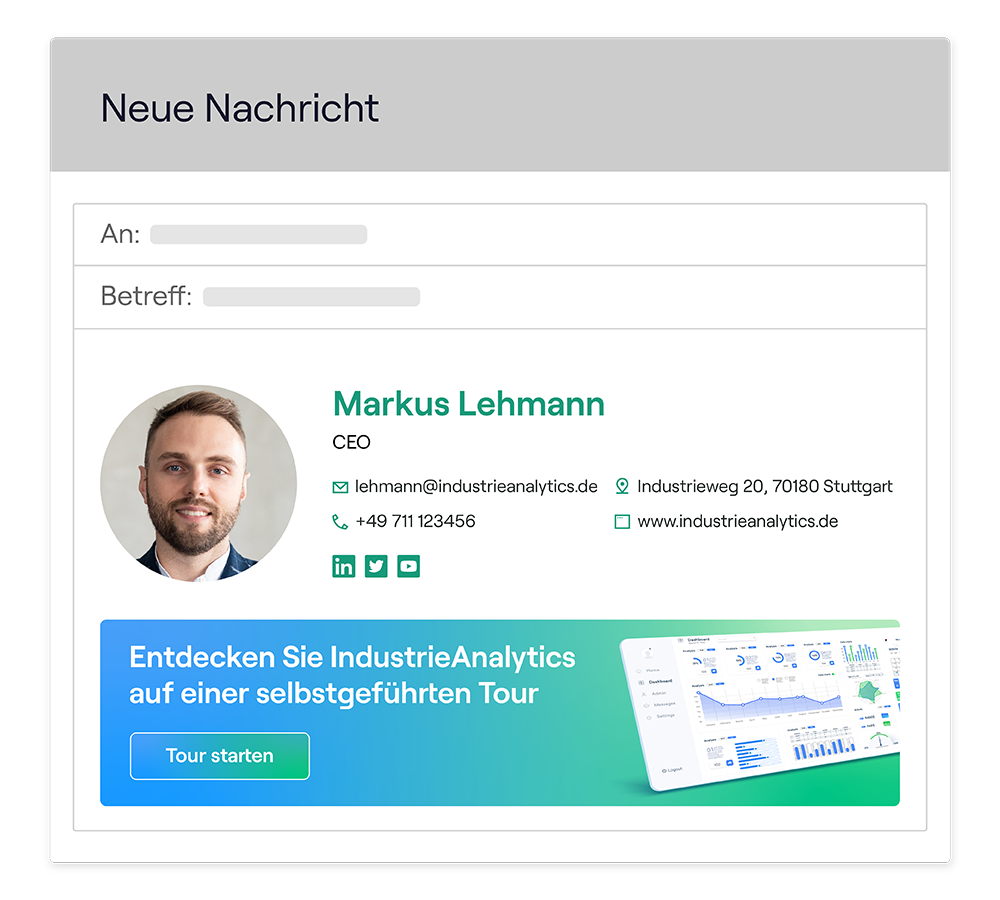This screenshot has height=900, width=1000.
Task: Click the 'CEO' job title text
Action: 351,443
